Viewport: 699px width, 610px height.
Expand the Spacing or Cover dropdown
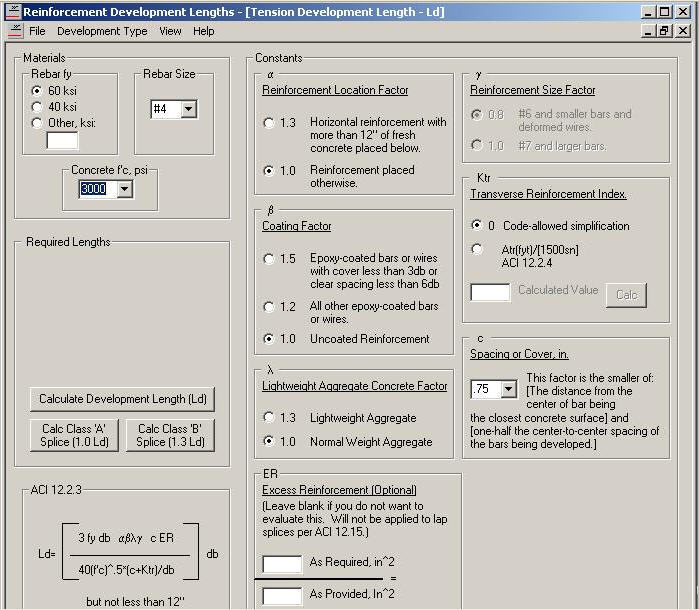(508, 389)
